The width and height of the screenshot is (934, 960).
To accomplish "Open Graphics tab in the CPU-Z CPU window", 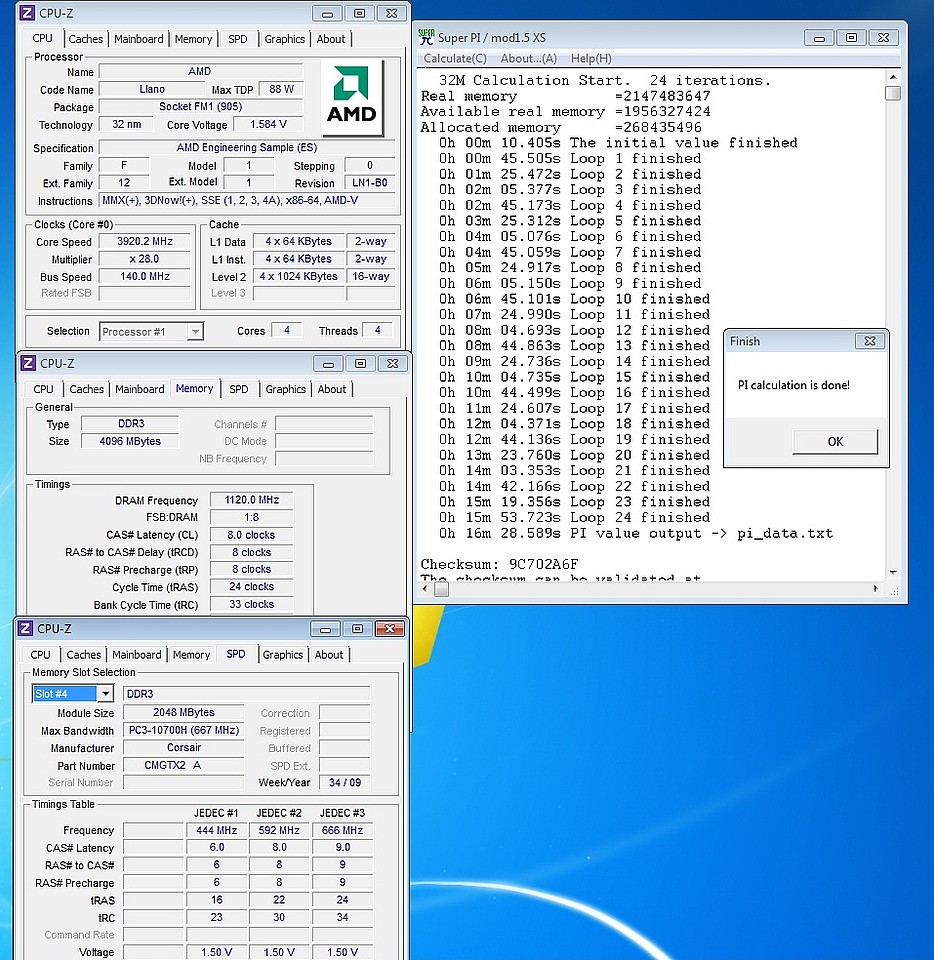I will [285, 39].
